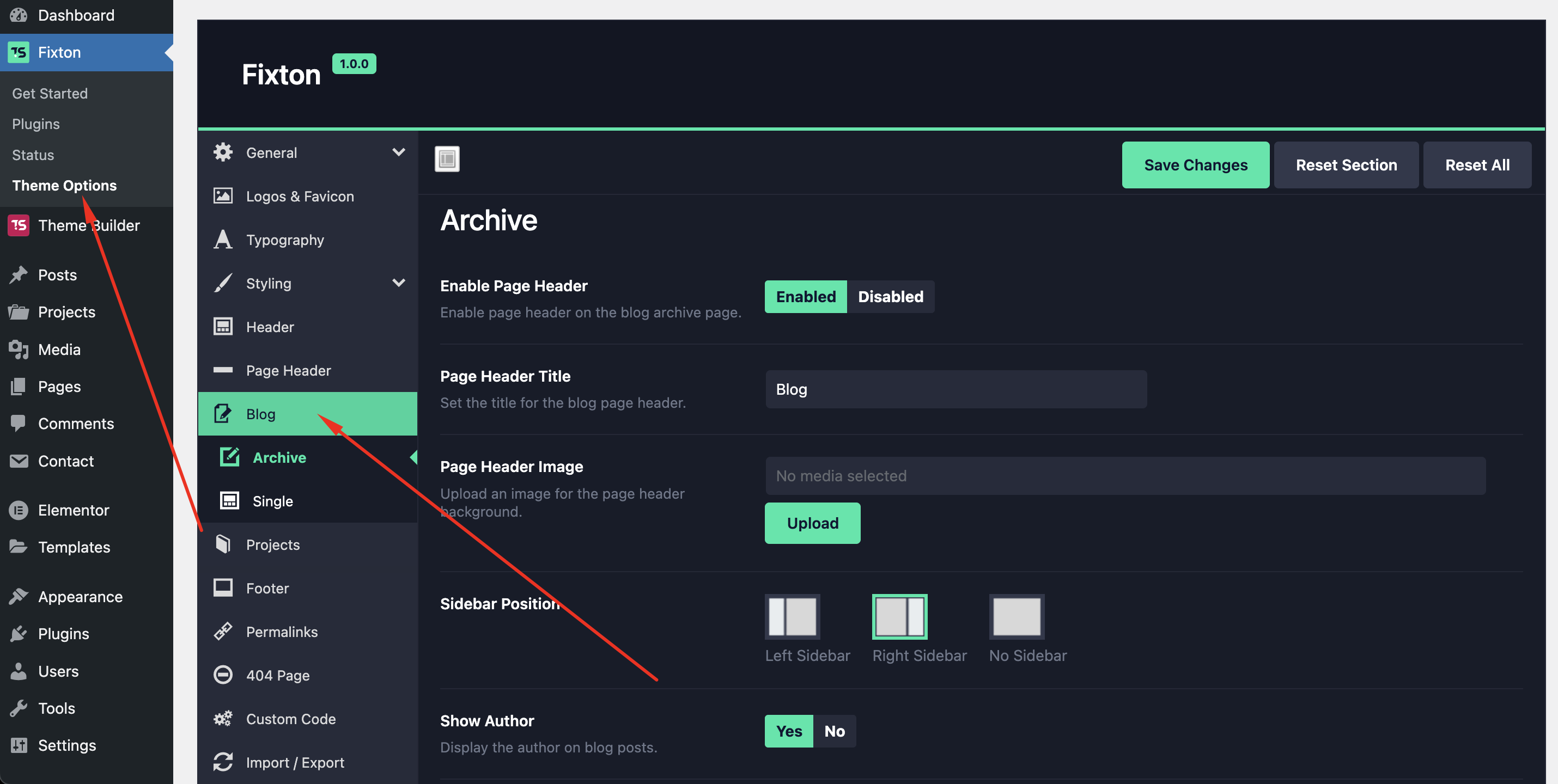Click the 404 Page circle icon
The height and width of the screenshot is (784, 1558).
223,675
